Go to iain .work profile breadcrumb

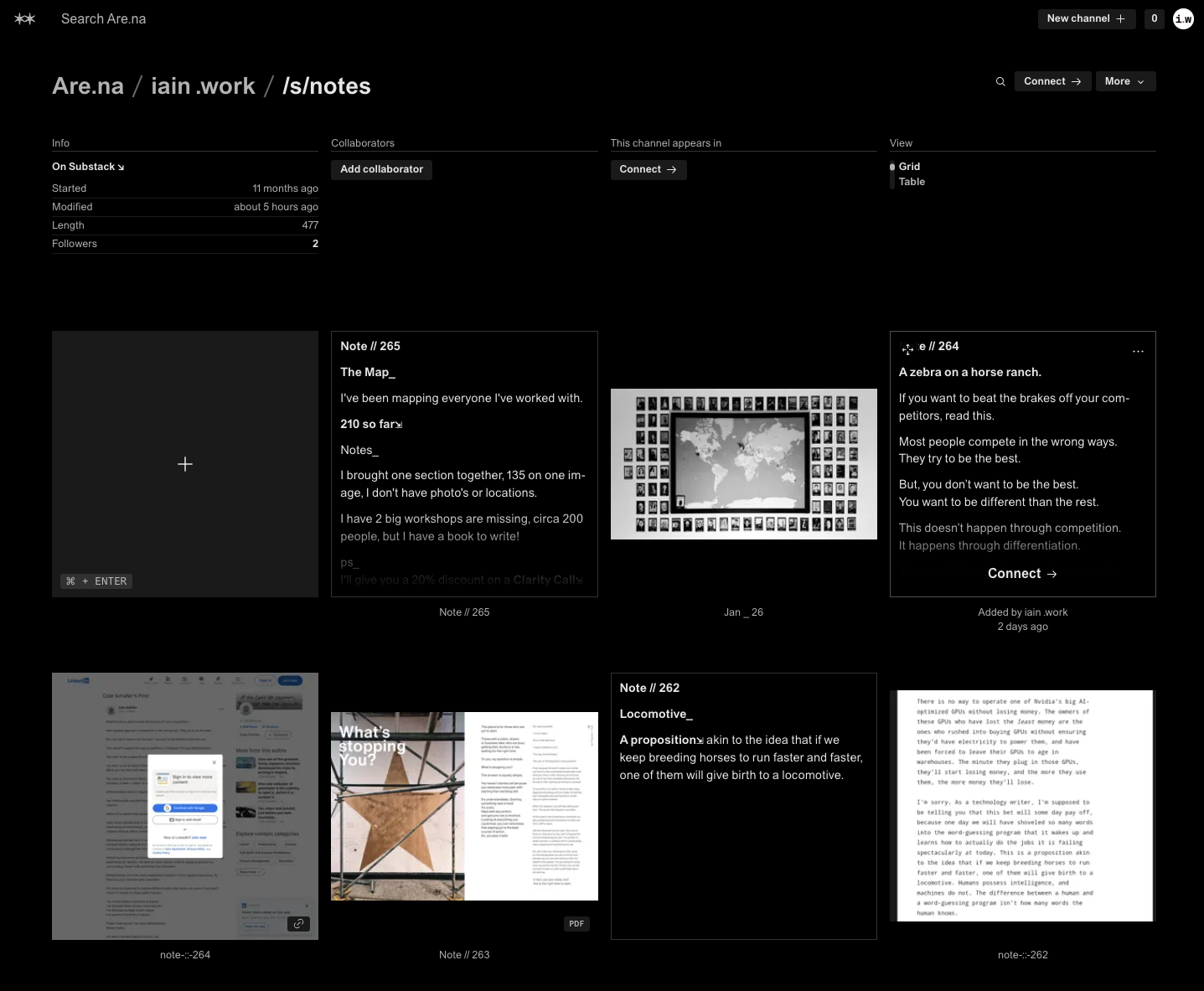coord(203,86)
